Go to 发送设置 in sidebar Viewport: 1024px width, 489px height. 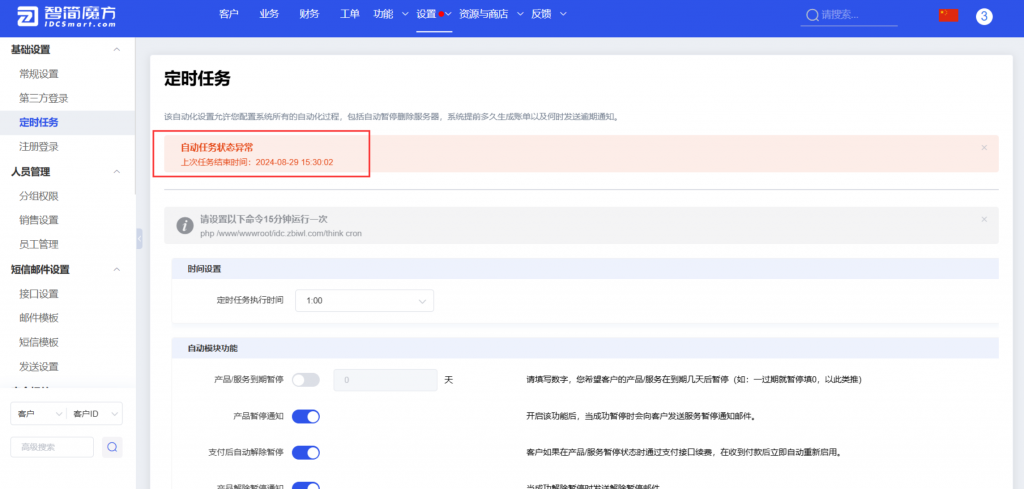point(39,366)
